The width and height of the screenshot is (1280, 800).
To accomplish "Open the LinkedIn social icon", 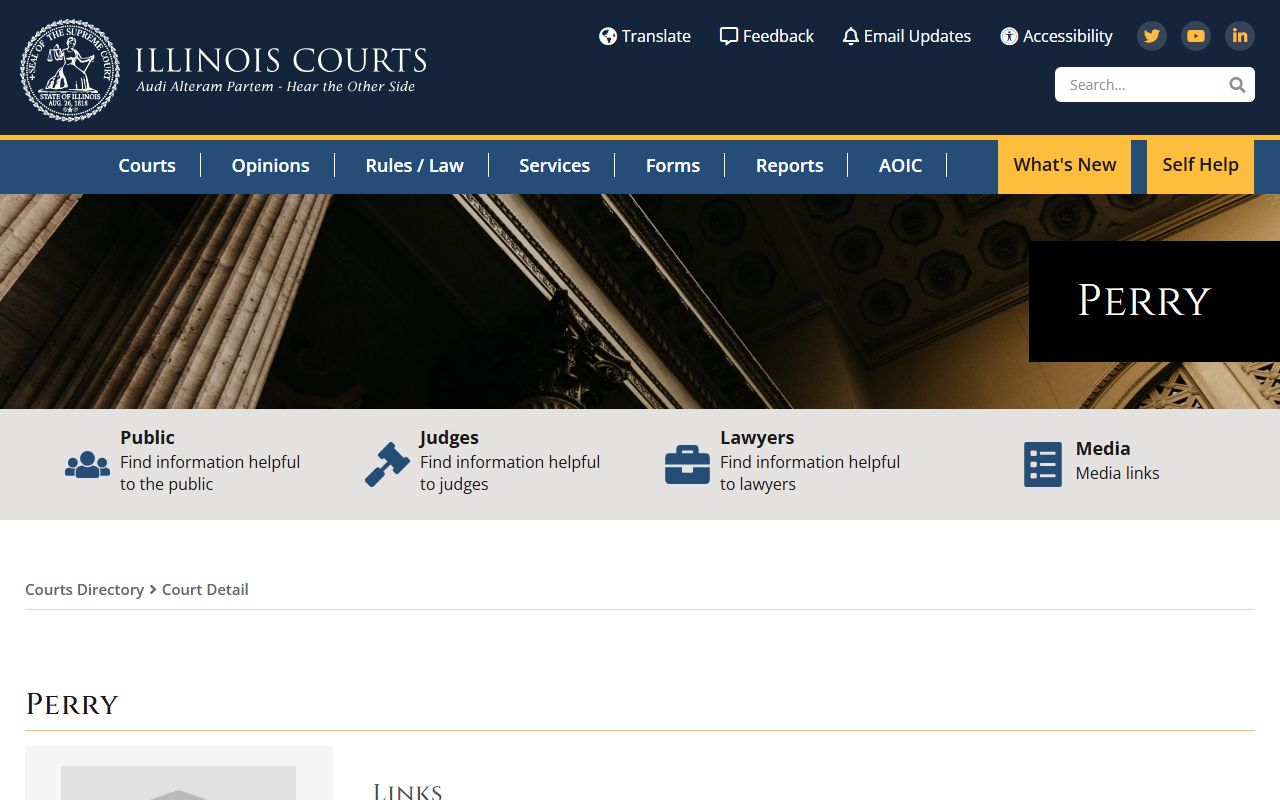I will [1240, 36].
